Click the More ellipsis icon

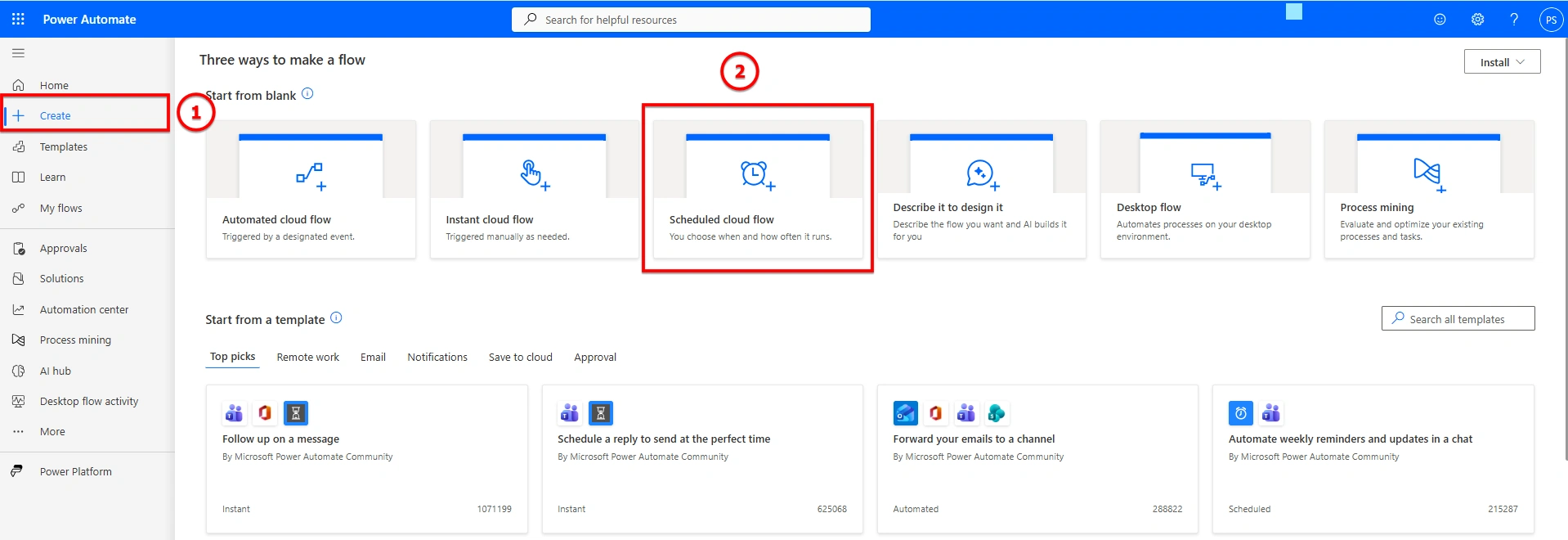pos(18,431)
